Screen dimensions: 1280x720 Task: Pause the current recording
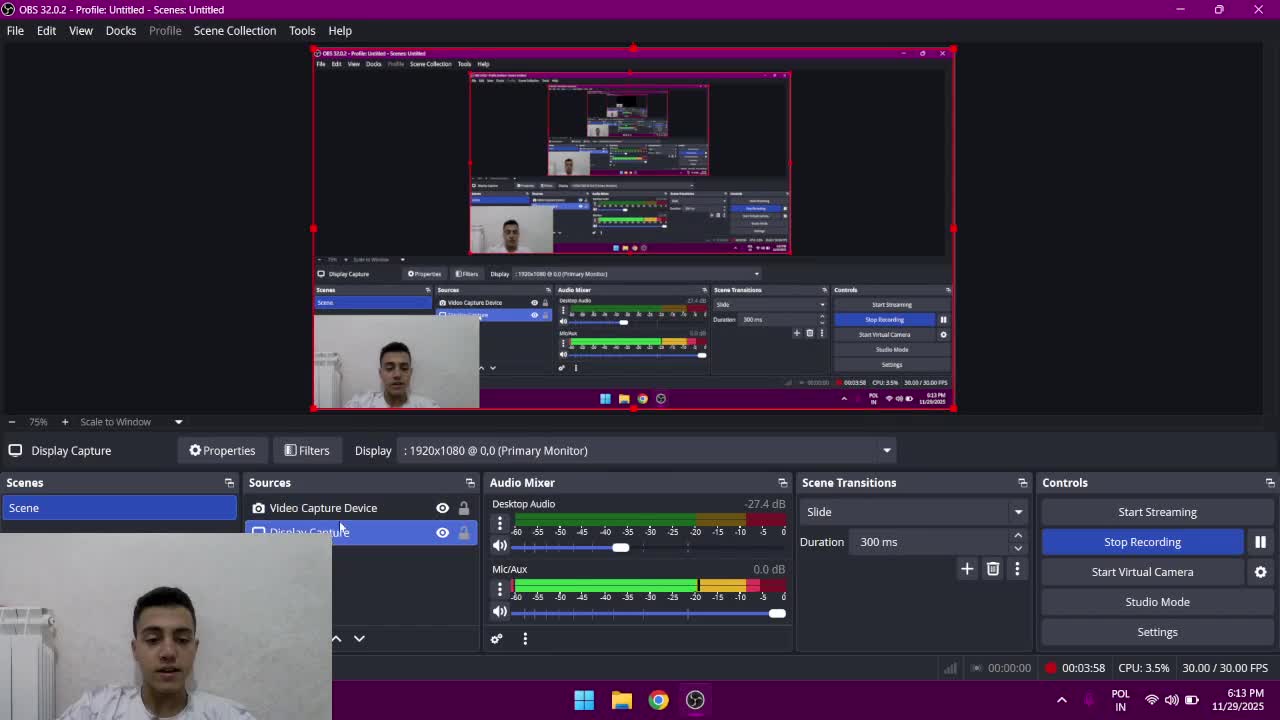tap(1260, 542)
